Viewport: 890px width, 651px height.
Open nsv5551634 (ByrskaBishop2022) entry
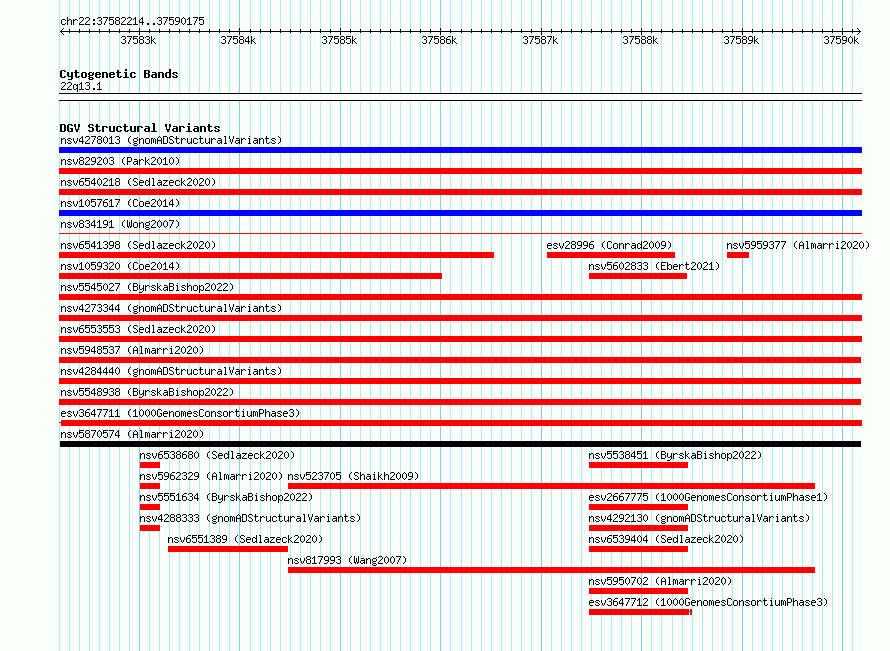[226, 497]
